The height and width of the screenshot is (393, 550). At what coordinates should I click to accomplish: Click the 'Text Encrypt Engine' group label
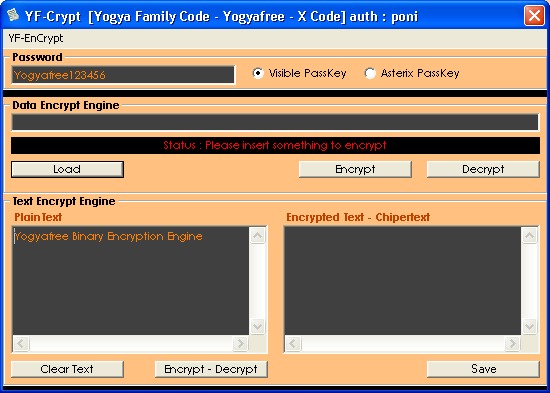pyautogui.click(x=64, y=201)
